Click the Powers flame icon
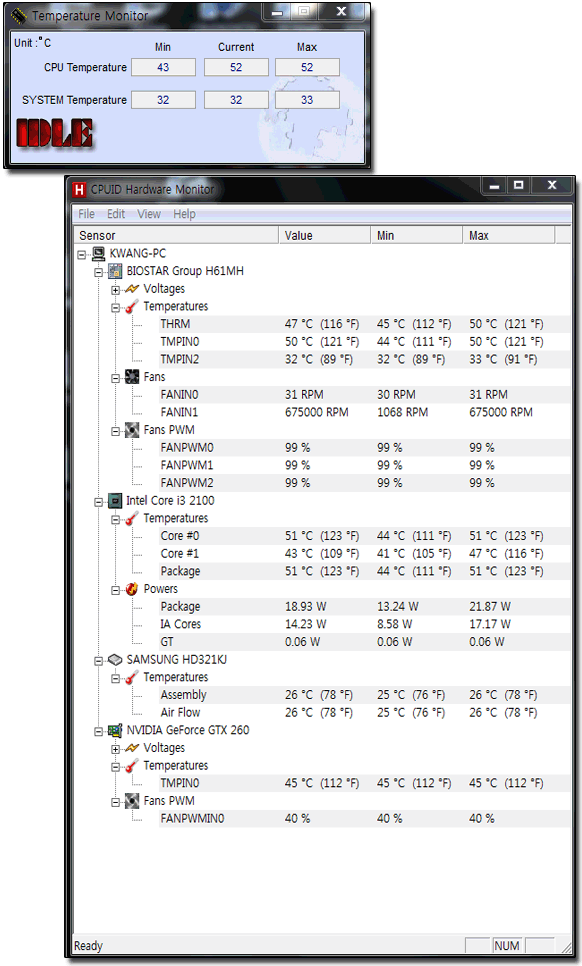 132,589
